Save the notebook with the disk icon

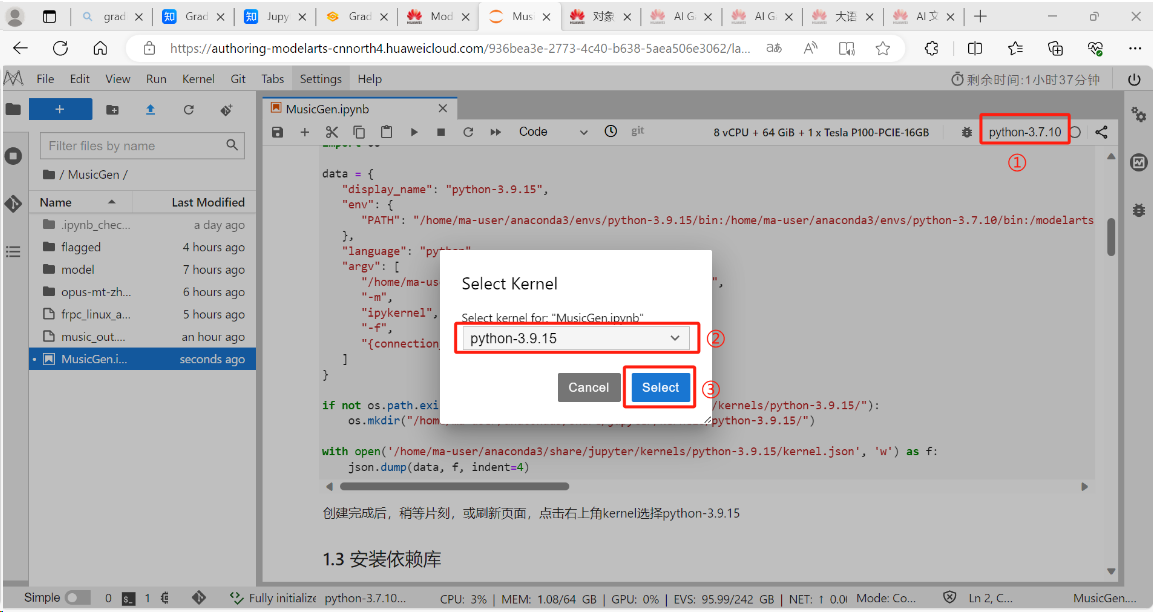pyautogui.click(x=277, y=132)
